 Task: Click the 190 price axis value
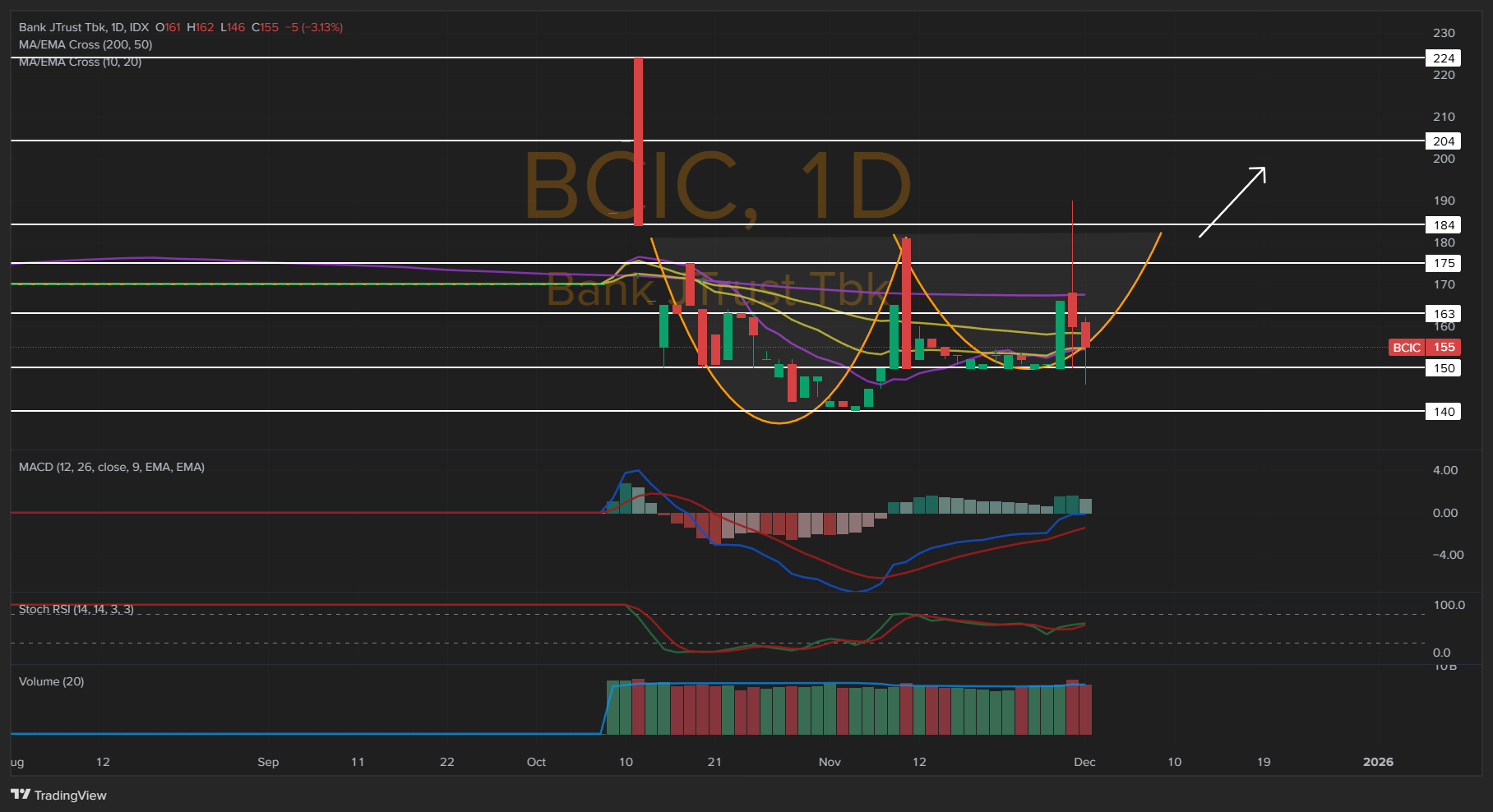[1444, 201]
